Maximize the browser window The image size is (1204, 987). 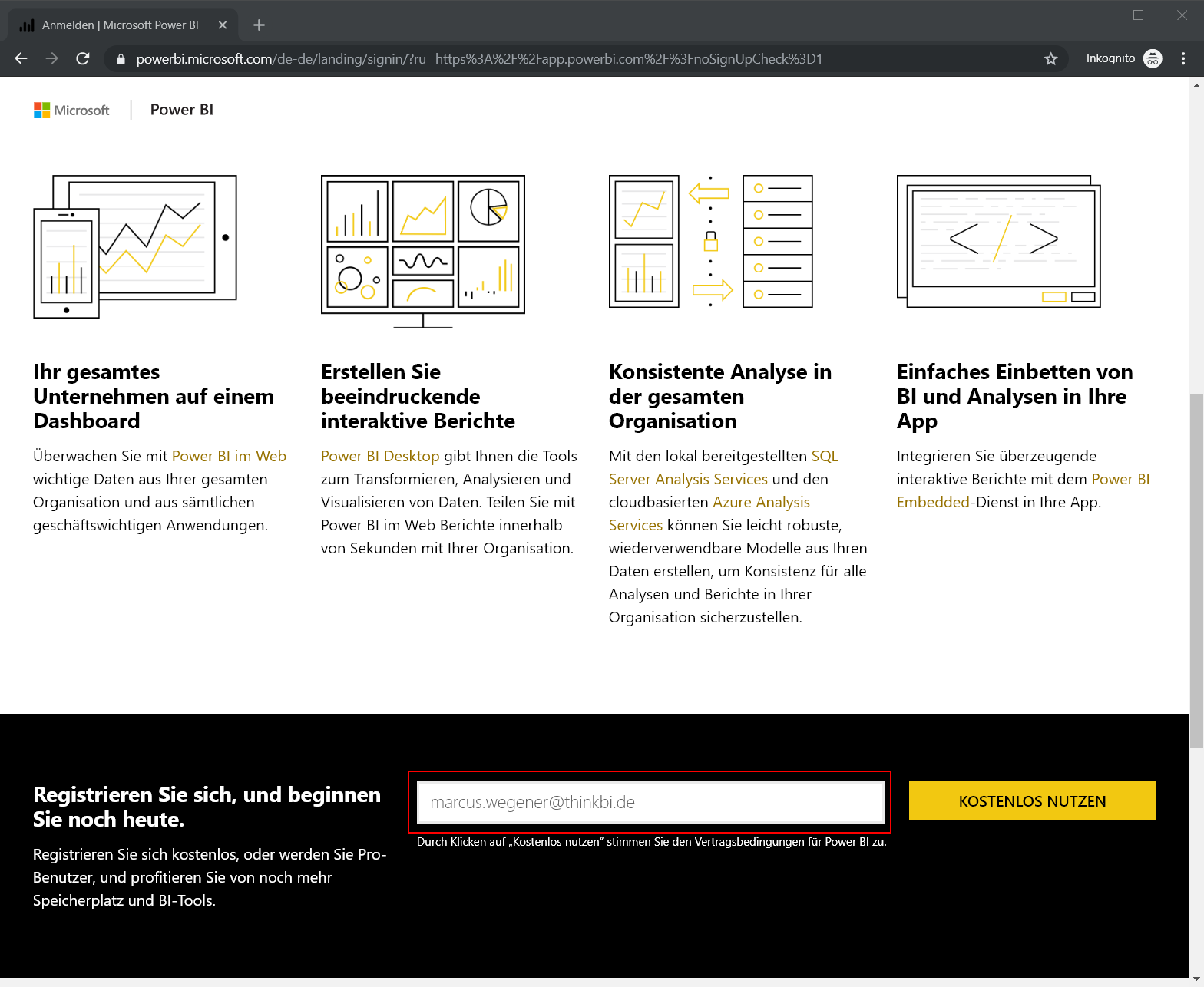tap(1139, 15)
